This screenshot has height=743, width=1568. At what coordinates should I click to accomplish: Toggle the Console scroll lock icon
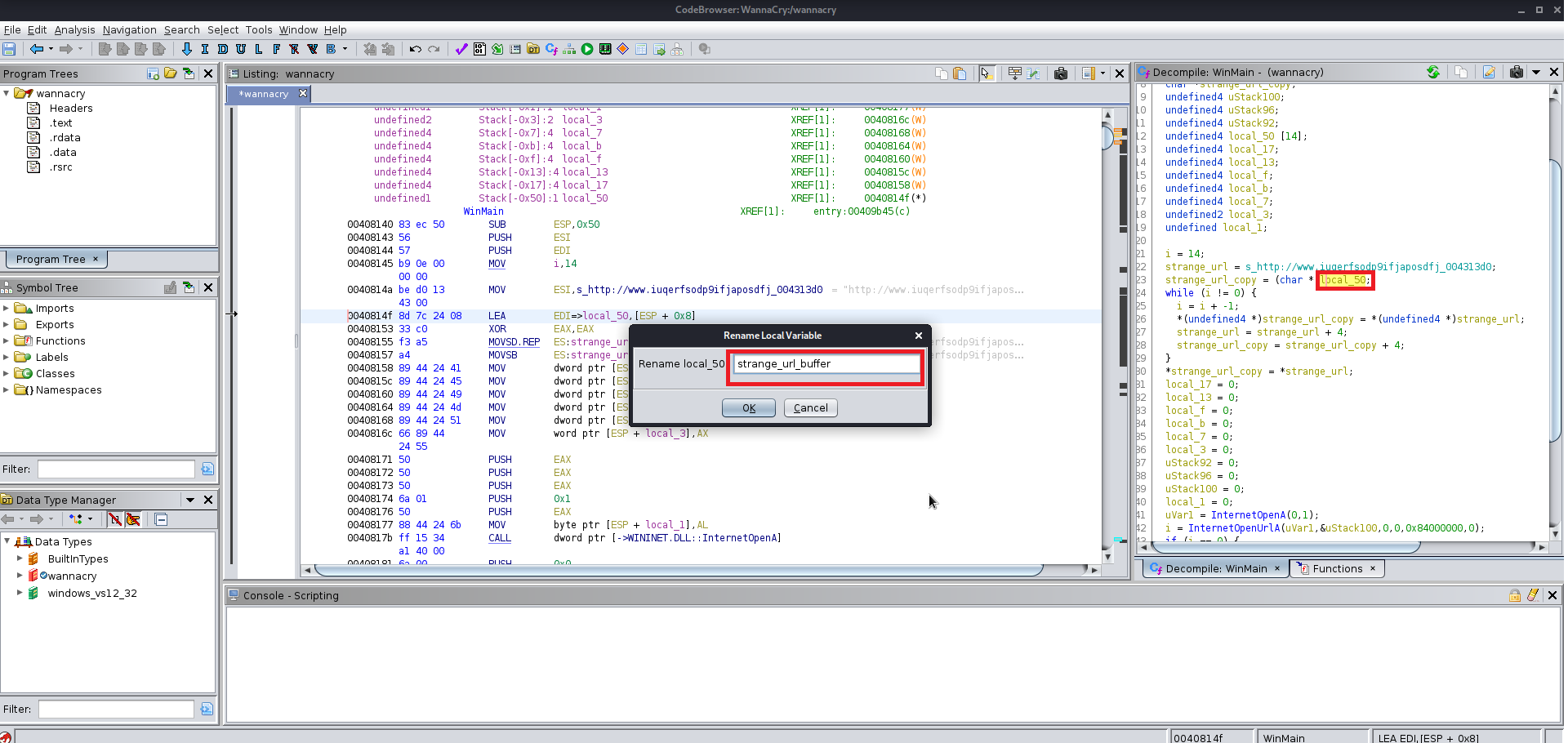coord(1515,595)
